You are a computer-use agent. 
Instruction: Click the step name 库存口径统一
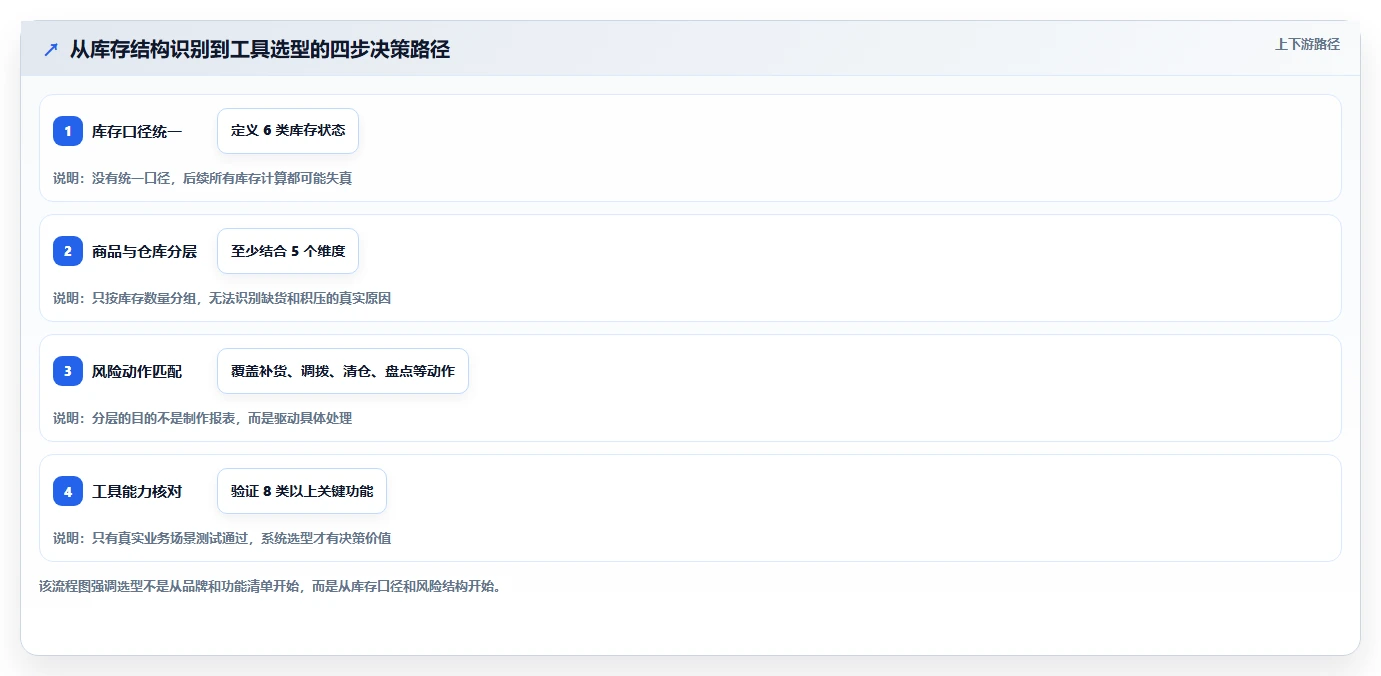137,131
